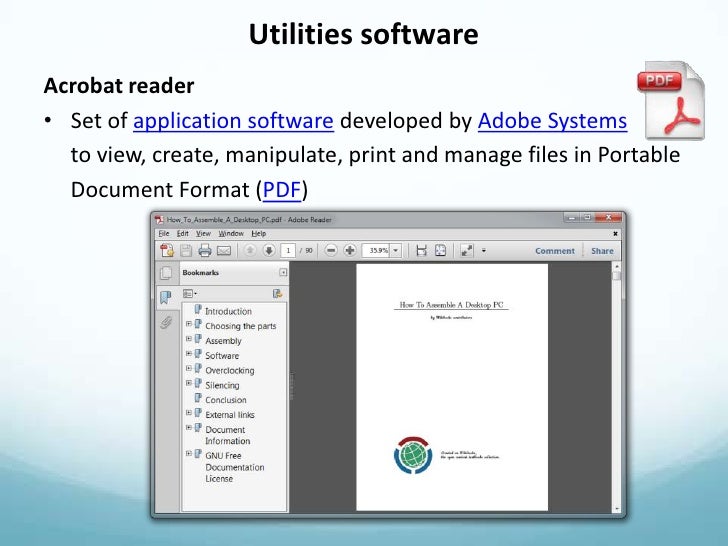Click the Adobe Reader title bar PDF icon
The image size is (728, 546).
(160, 220)
